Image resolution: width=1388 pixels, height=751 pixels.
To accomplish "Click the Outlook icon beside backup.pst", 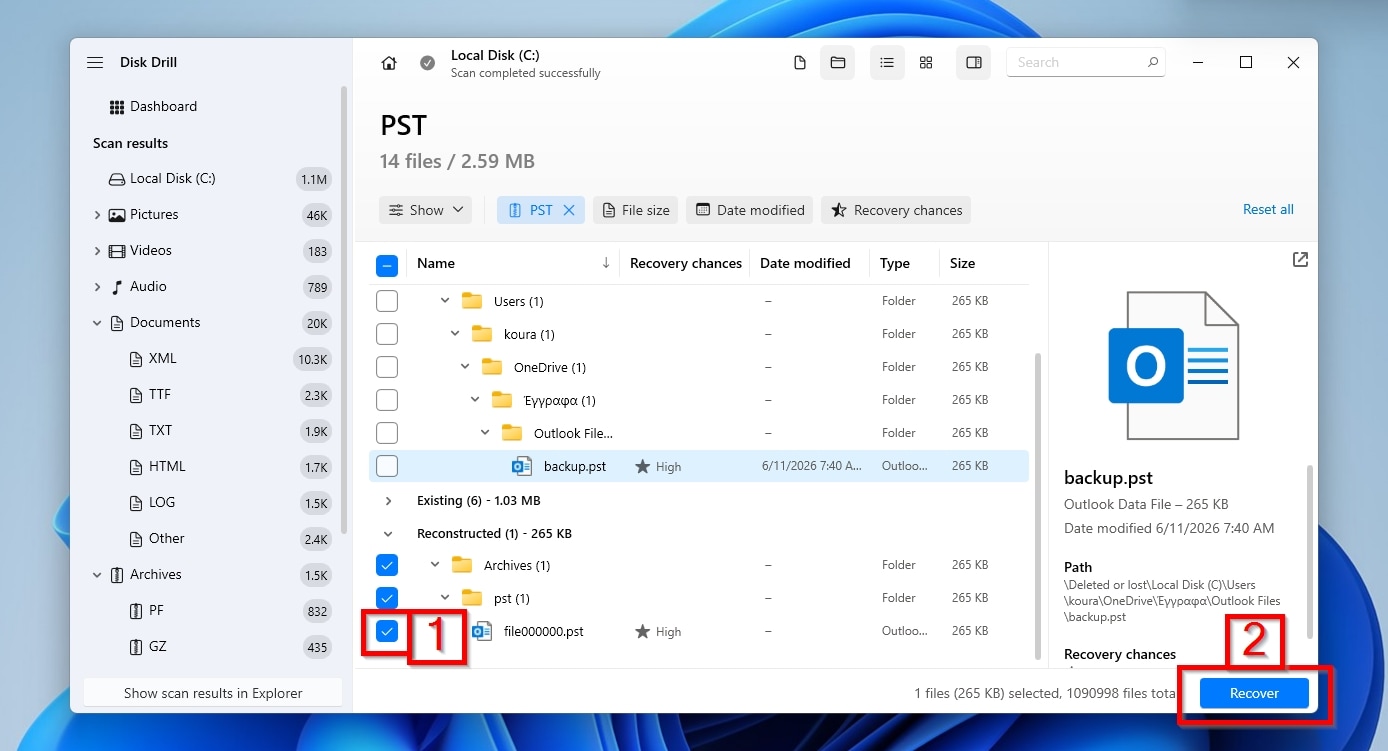I will tap(522, 466).
